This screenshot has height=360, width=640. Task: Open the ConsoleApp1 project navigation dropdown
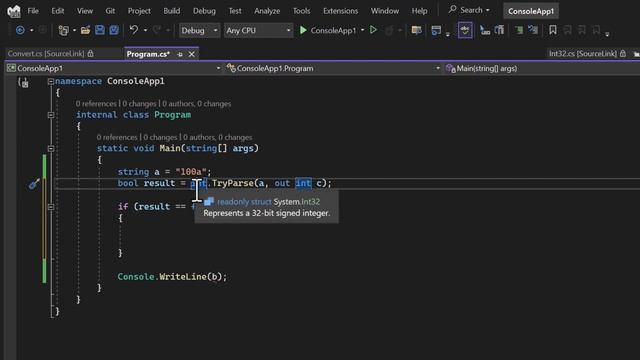click(113, 68)
